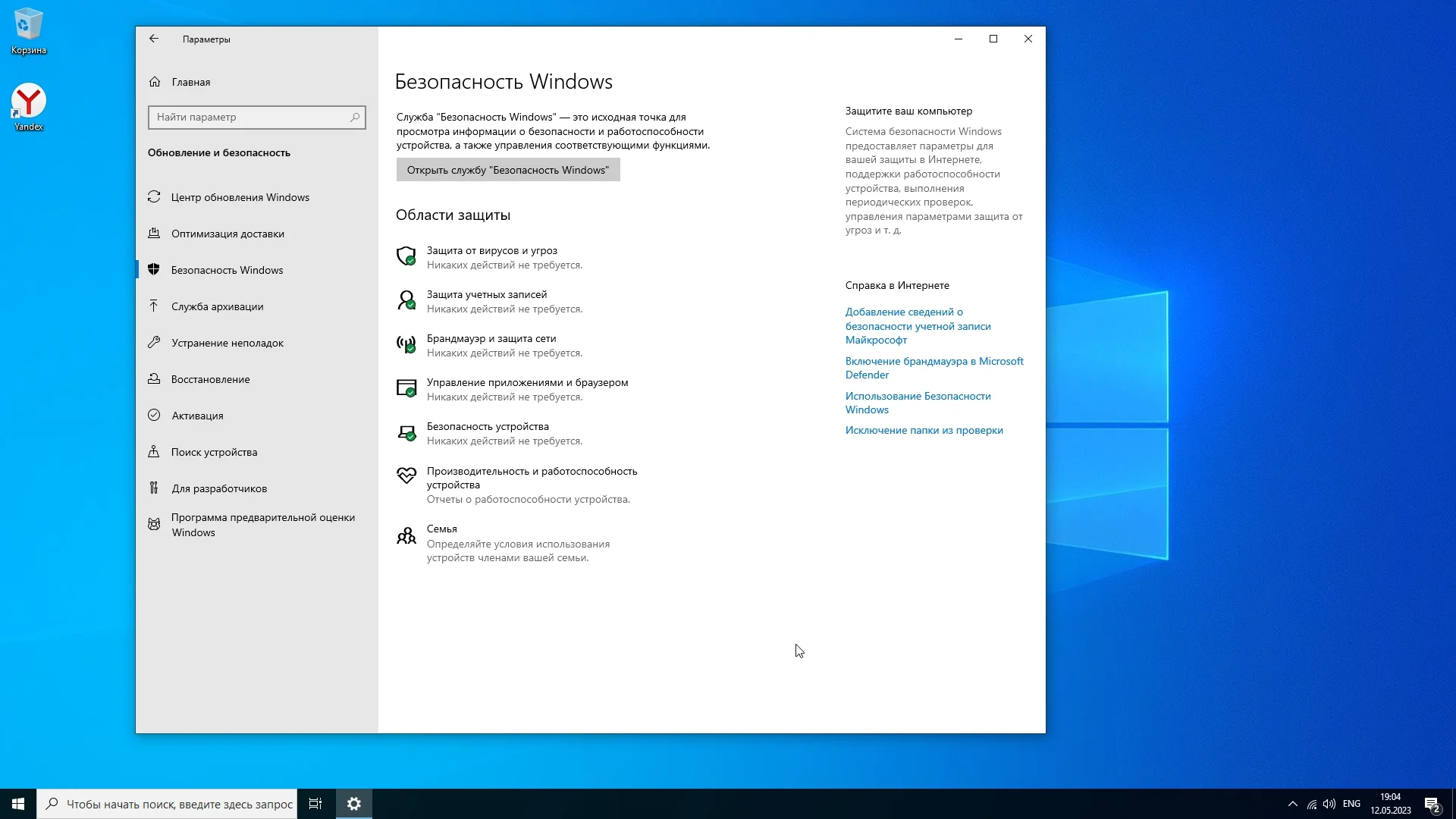
Task: Go to Troubleshoot (Устранение неполадок) section
Action: tap(227, 343)
